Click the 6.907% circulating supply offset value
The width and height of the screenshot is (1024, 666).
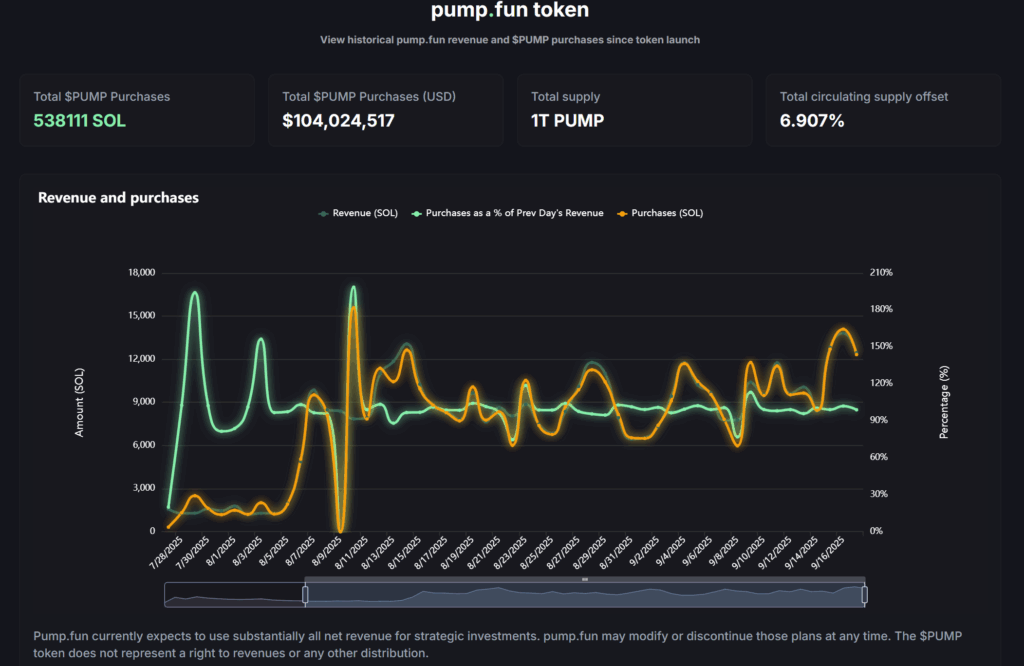point(812,121)
